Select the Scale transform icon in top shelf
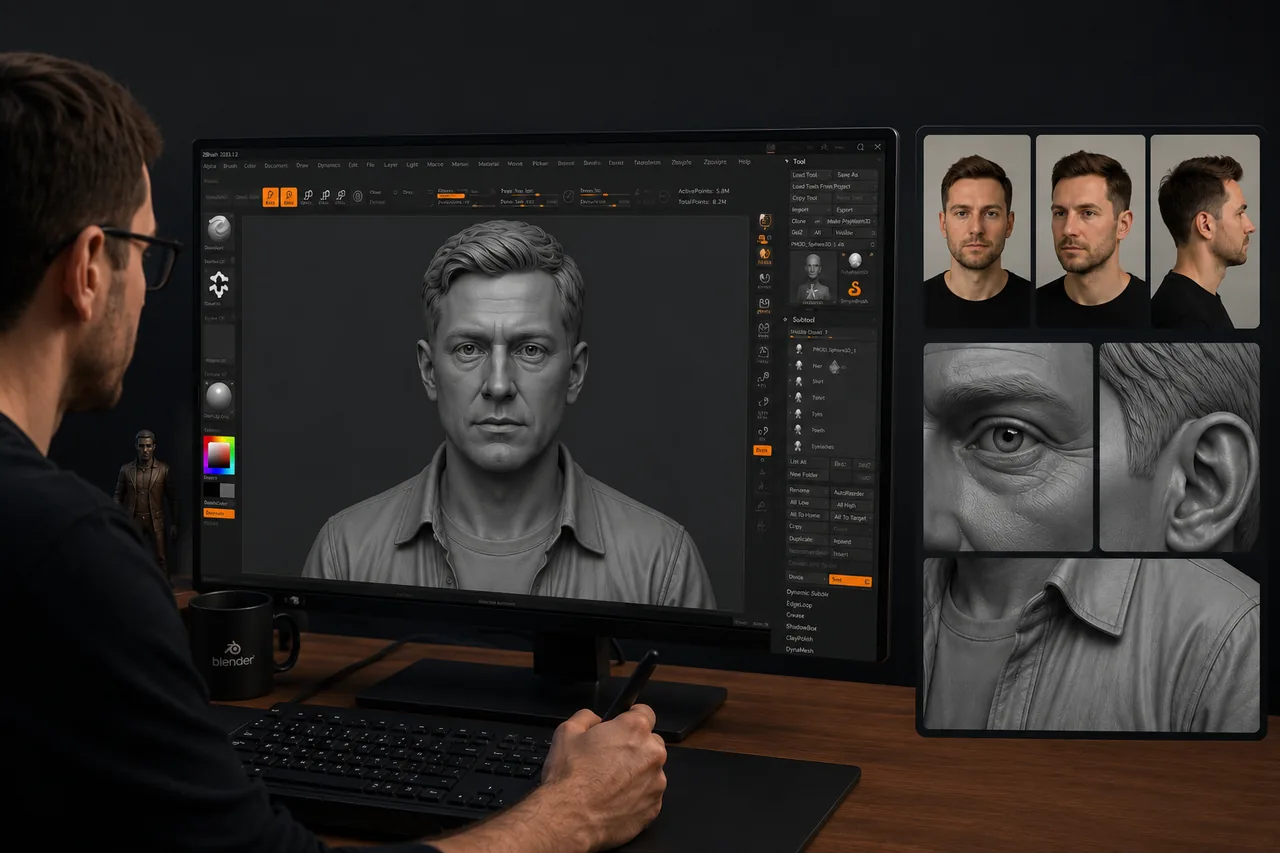Image resolution: width=1280 pixels, height=853 pixels. [x=324, y=197]
